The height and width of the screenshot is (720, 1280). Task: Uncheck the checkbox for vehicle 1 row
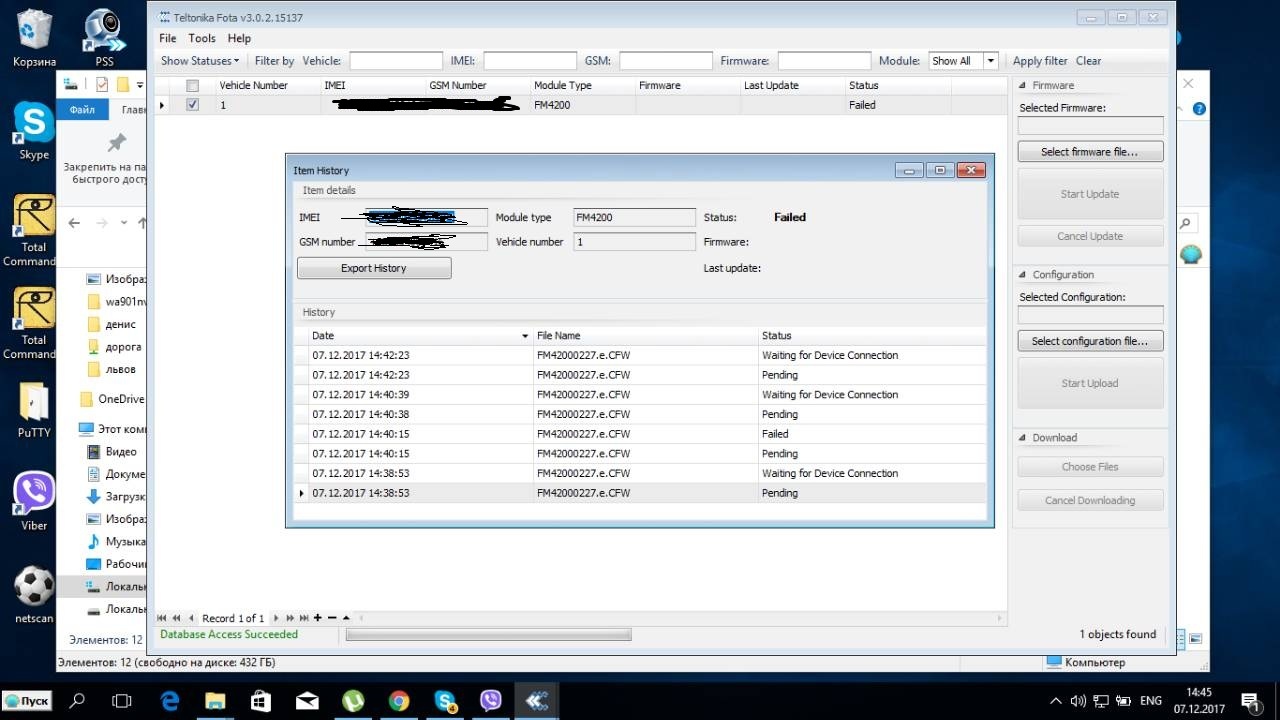193,104
